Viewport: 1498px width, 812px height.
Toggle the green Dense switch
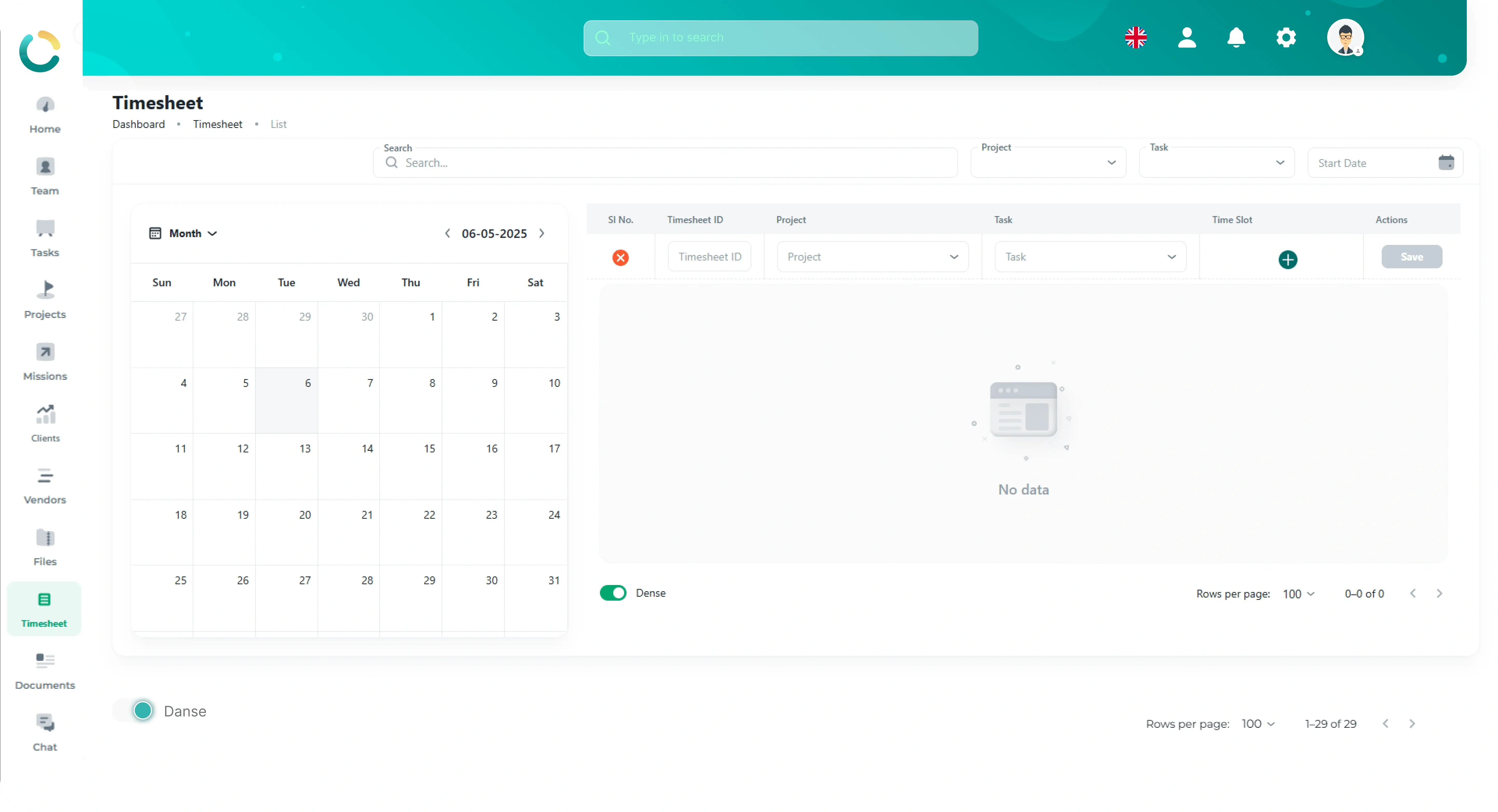click(x=613, y=593)
